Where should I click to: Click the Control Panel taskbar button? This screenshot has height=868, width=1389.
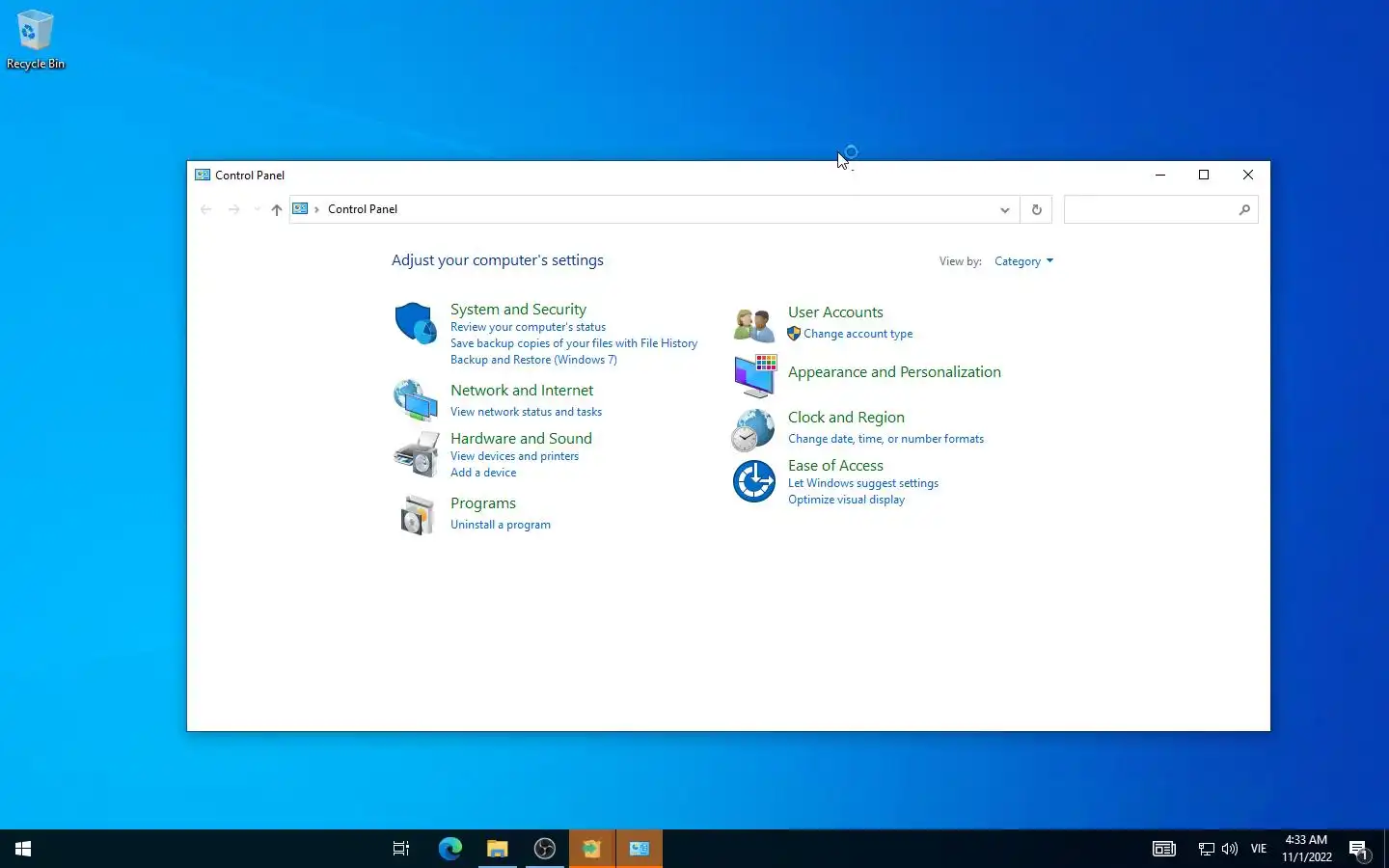click(640, 849)
